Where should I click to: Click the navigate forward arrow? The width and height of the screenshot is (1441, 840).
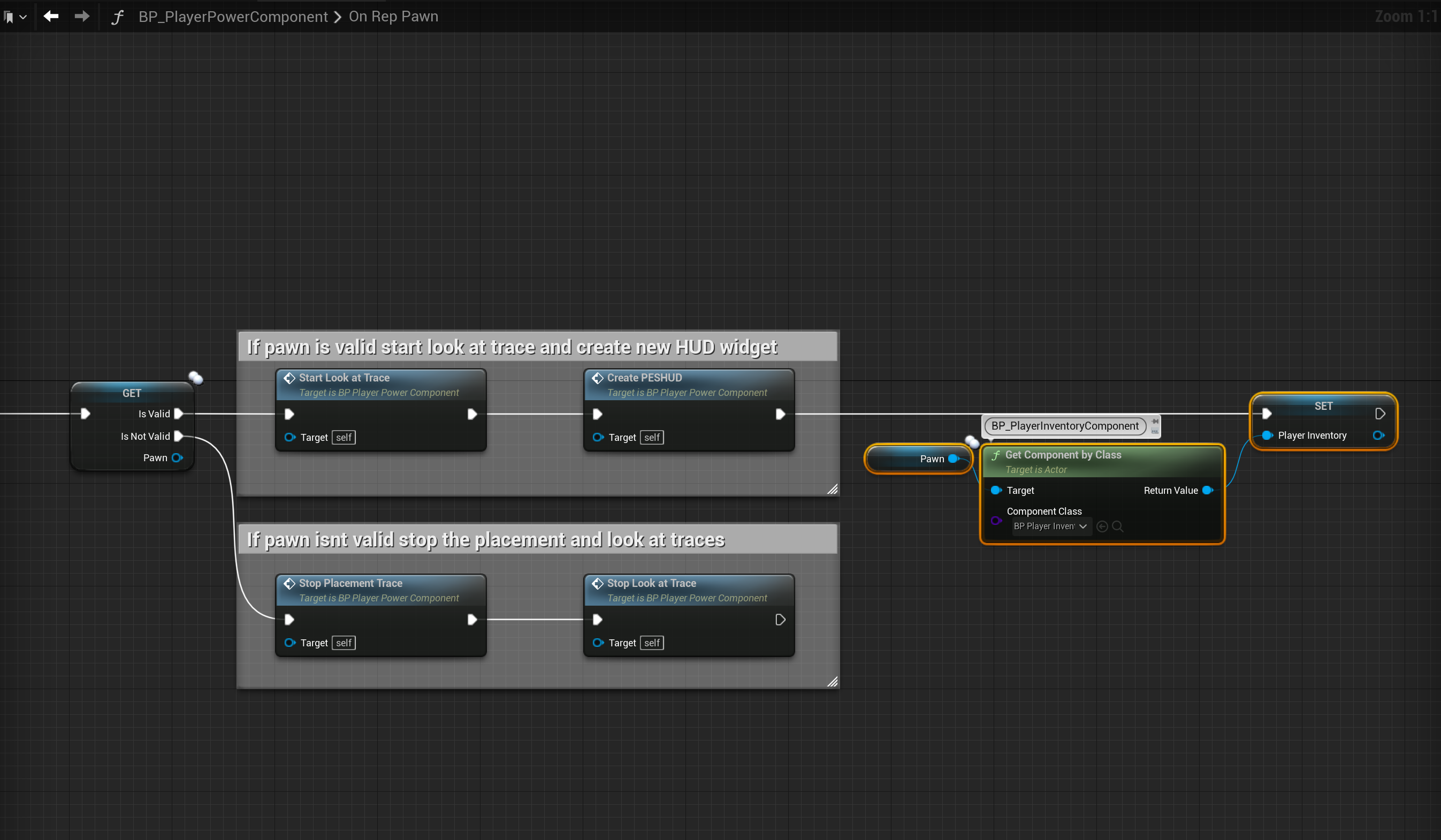pyautogui.click(x=82, y=17)
